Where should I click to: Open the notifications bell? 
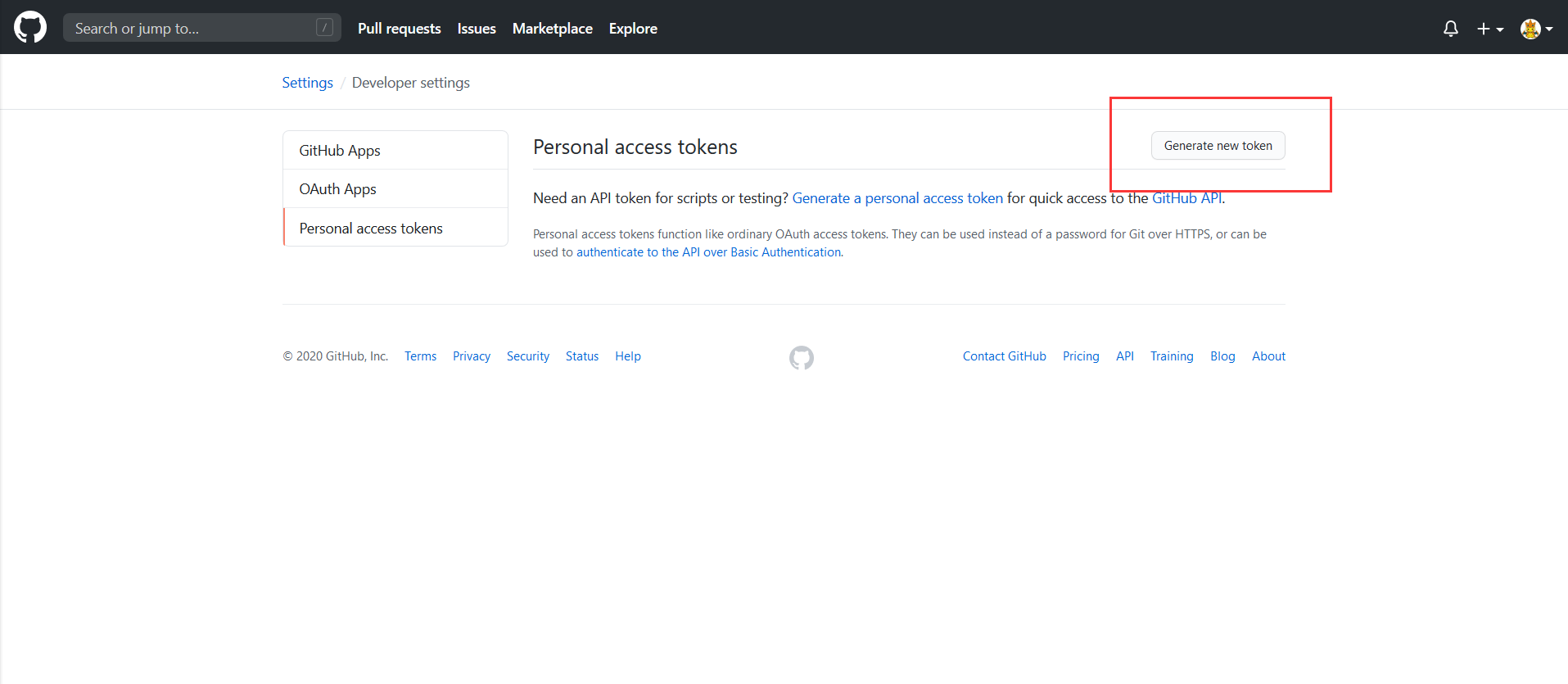[1450, 29]
